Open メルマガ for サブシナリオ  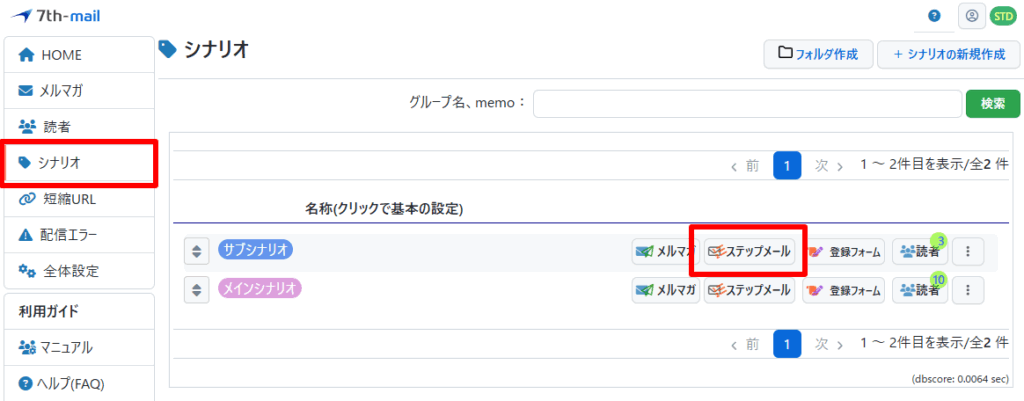click(664, 252)
